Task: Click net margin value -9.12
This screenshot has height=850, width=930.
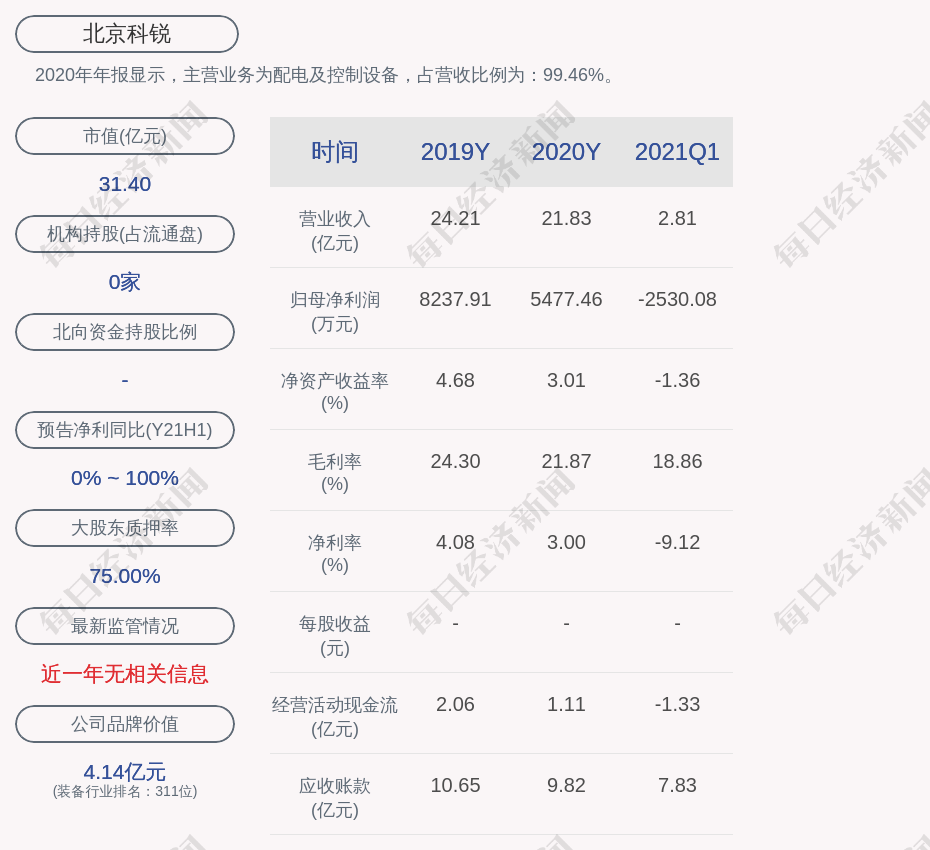Action: 677,542
